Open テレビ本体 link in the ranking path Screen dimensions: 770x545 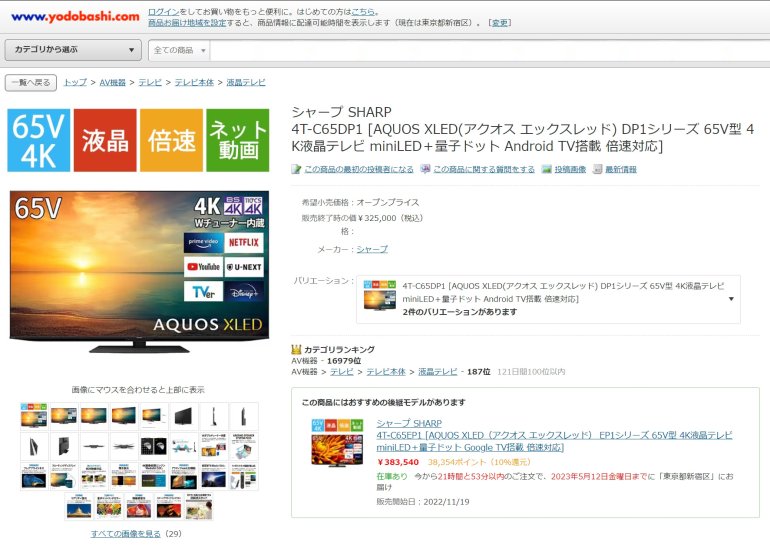point(386,372)
